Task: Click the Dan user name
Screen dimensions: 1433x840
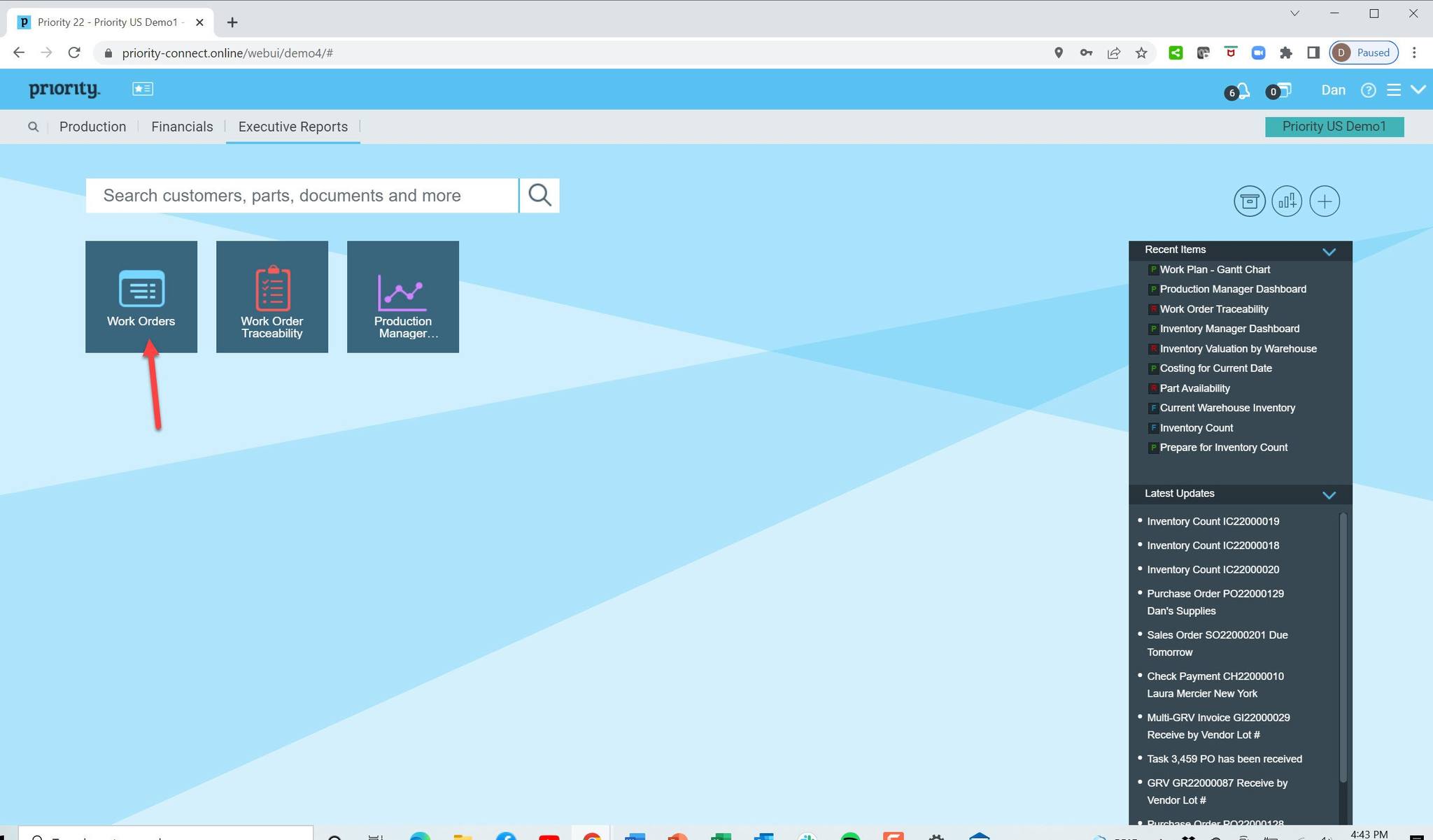Action: coord(1333,90)
